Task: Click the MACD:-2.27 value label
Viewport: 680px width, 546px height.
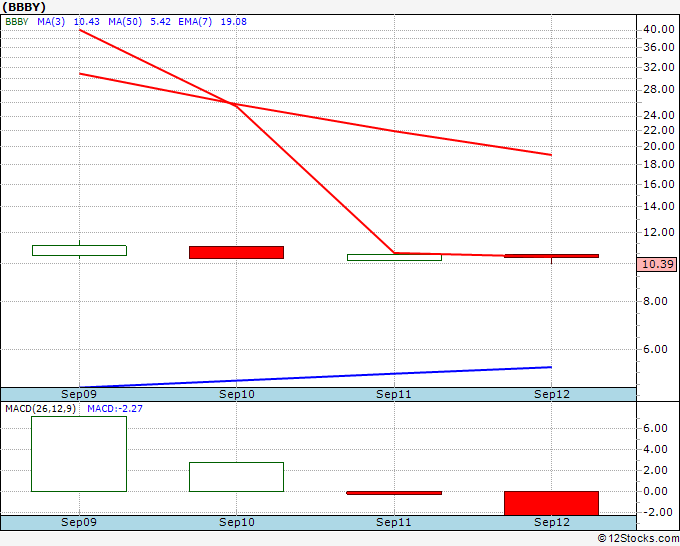Action: 115,409
